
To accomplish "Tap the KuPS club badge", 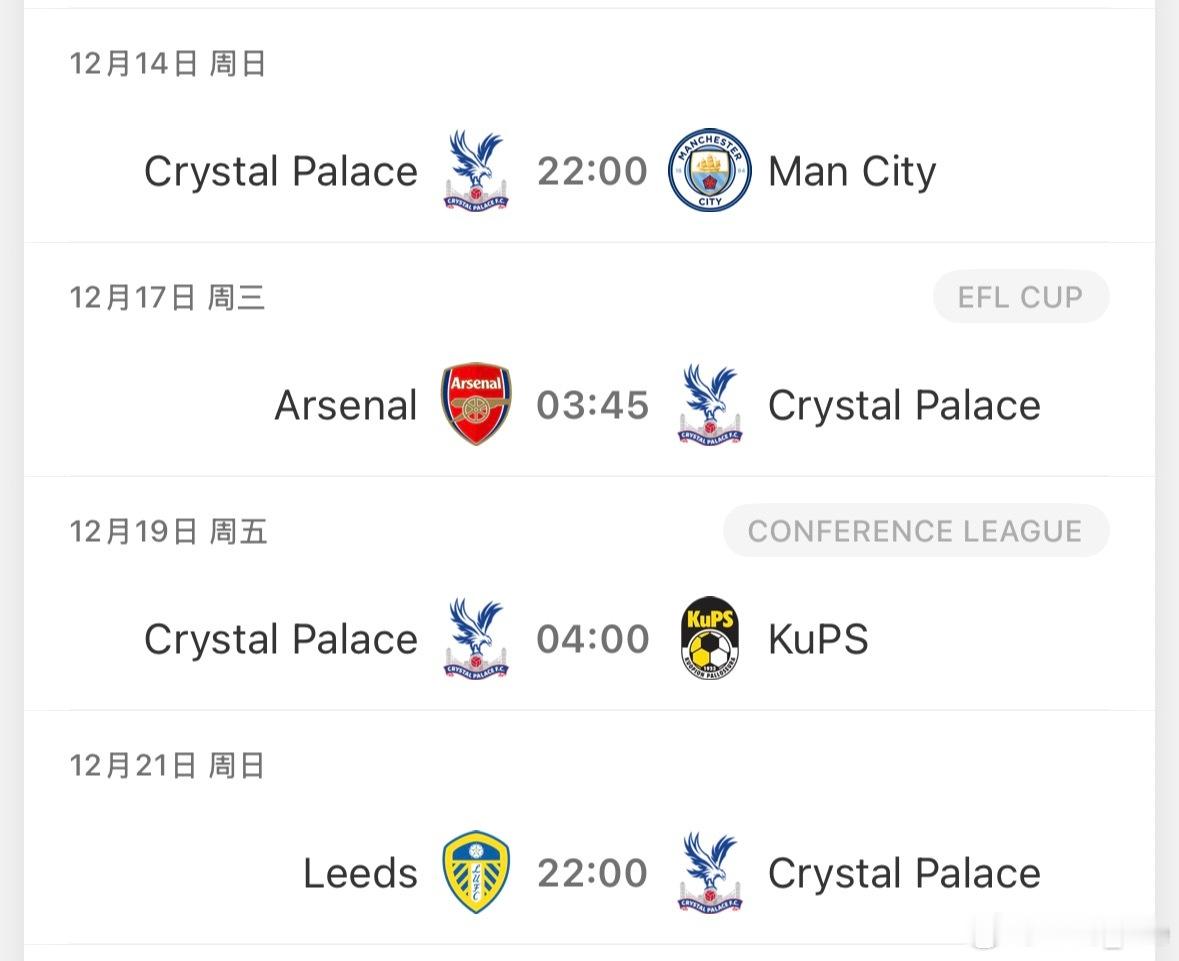I will pos(709,638).
